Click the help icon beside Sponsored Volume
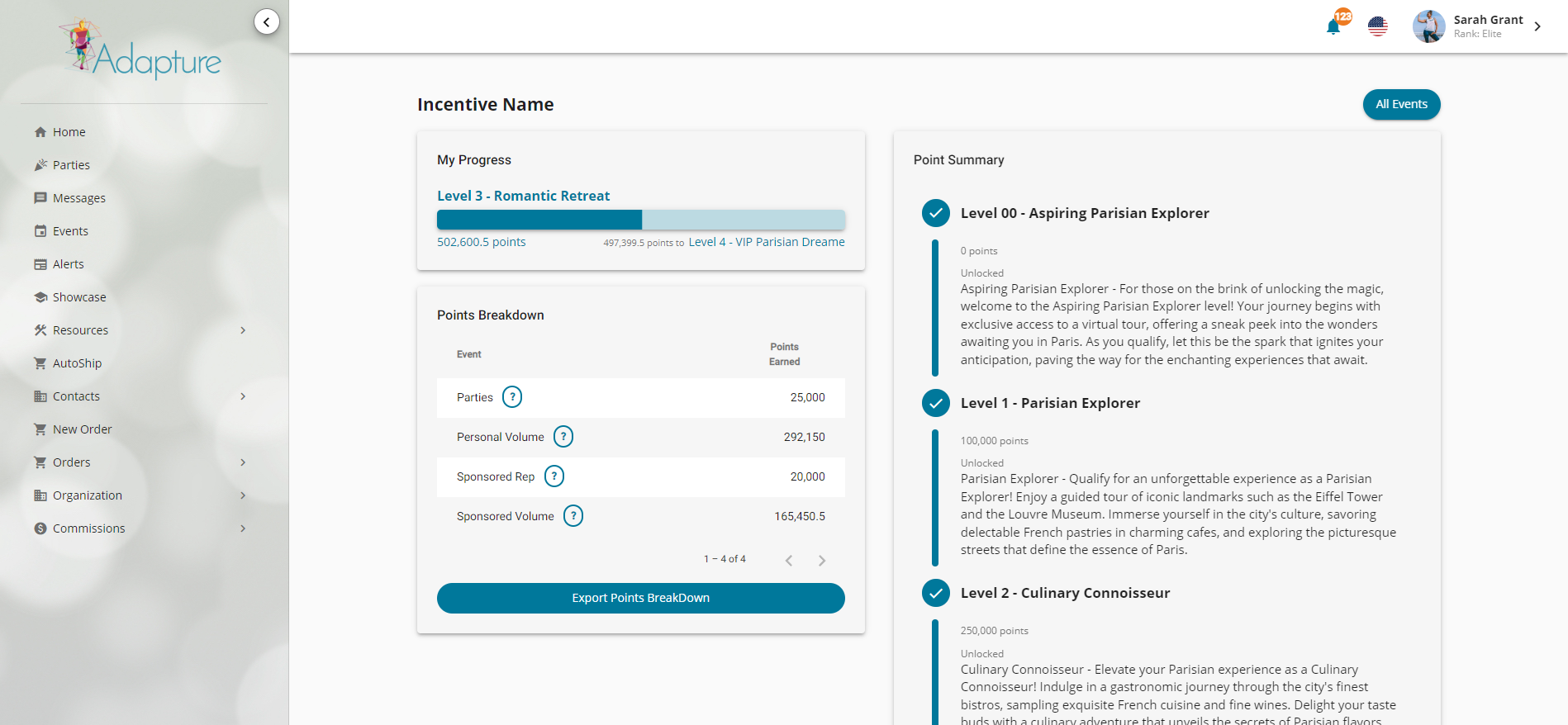The height and width of the screenshot is (725, 1568). click(x=573, y=516)
